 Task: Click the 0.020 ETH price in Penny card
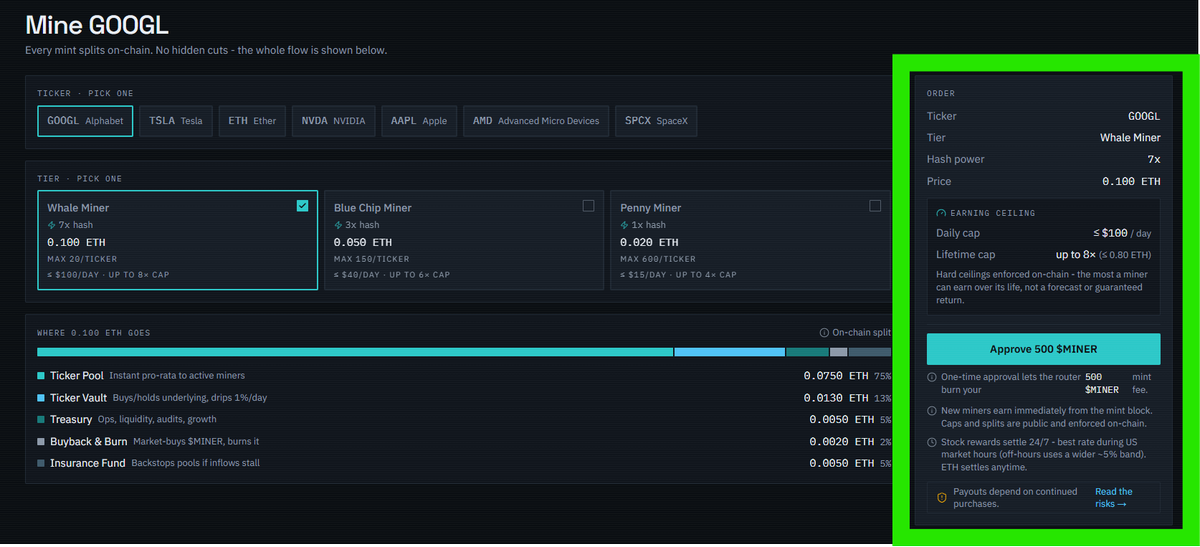[x=649, y=243]
